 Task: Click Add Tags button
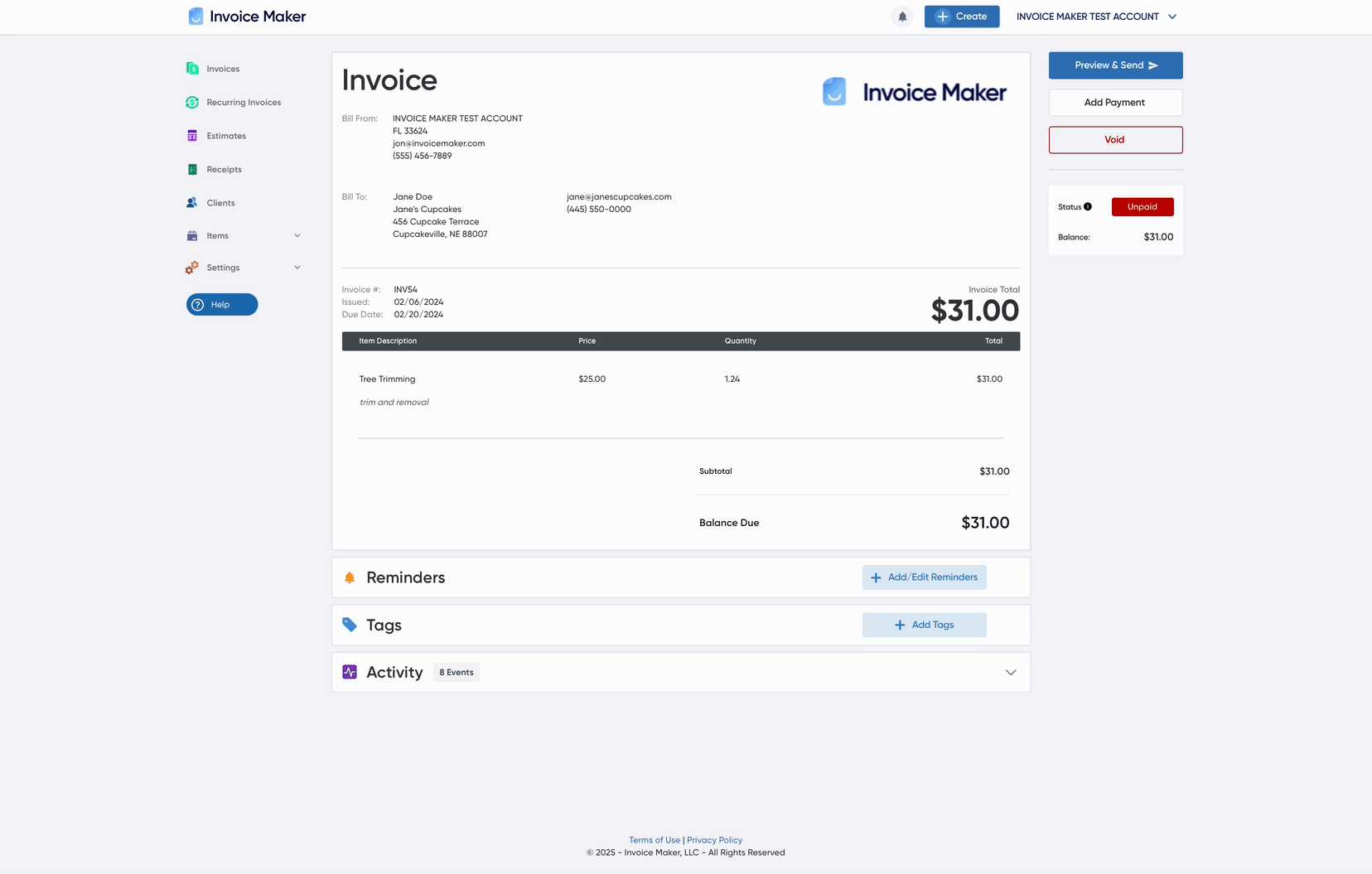[x=925, y=625]
